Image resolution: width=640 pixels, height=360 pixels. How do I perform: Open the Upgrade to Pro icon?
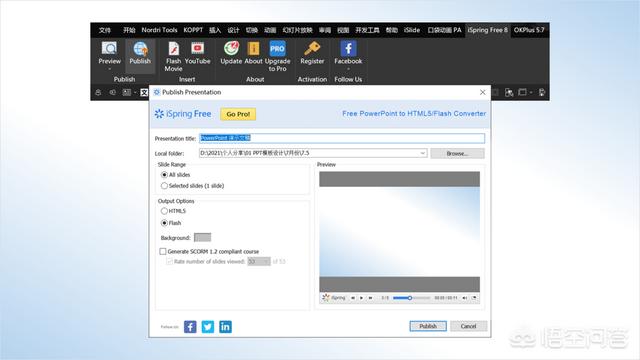point(277,49)
